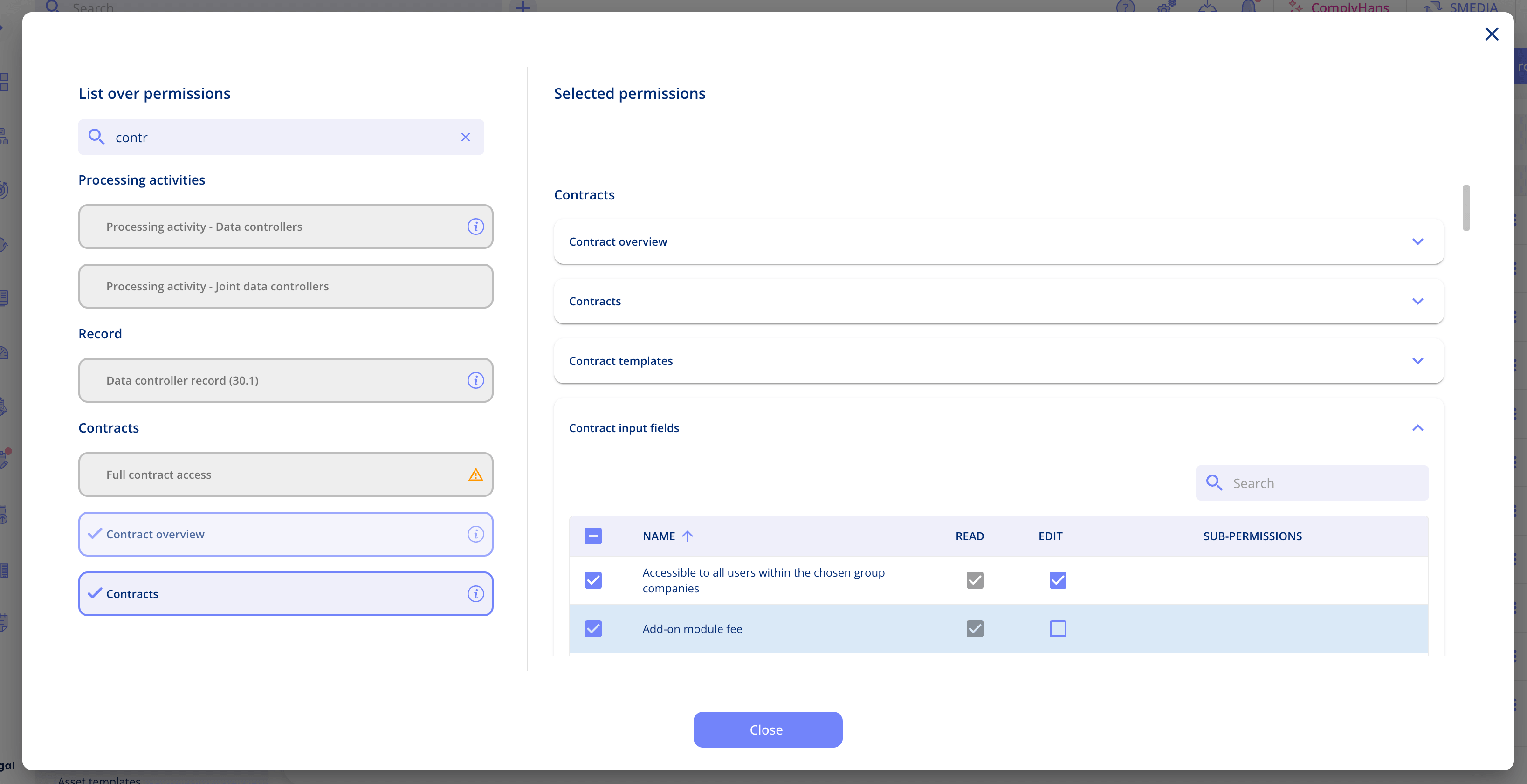Uncheck row checkbox for Add-on module fee

tap(593, 628)
